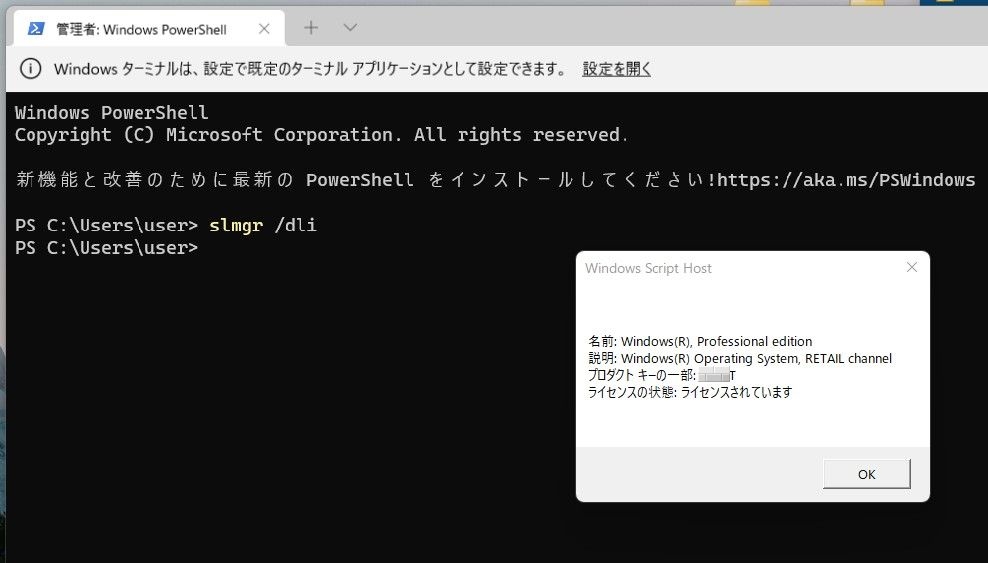The image size is (988, 563).
Task: Click the terminal default app notification message text
Action: pyautogui.click(x=310, y=69)
